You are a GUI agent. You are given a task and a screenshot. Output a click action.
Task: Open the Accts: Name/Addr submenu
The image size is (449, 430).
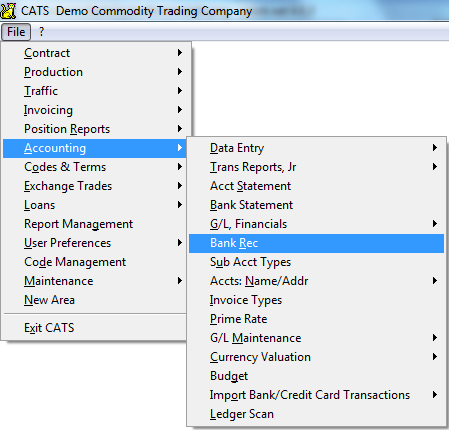[316, 281]
